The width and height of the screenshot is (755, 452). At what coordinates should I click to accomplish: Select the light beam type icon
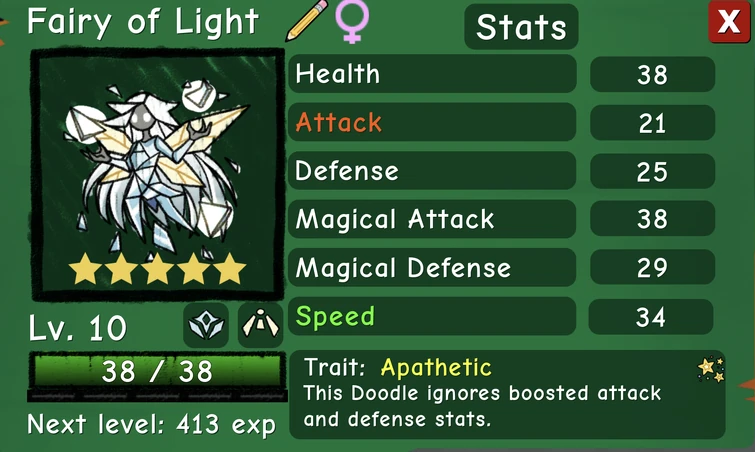(260, 325)
